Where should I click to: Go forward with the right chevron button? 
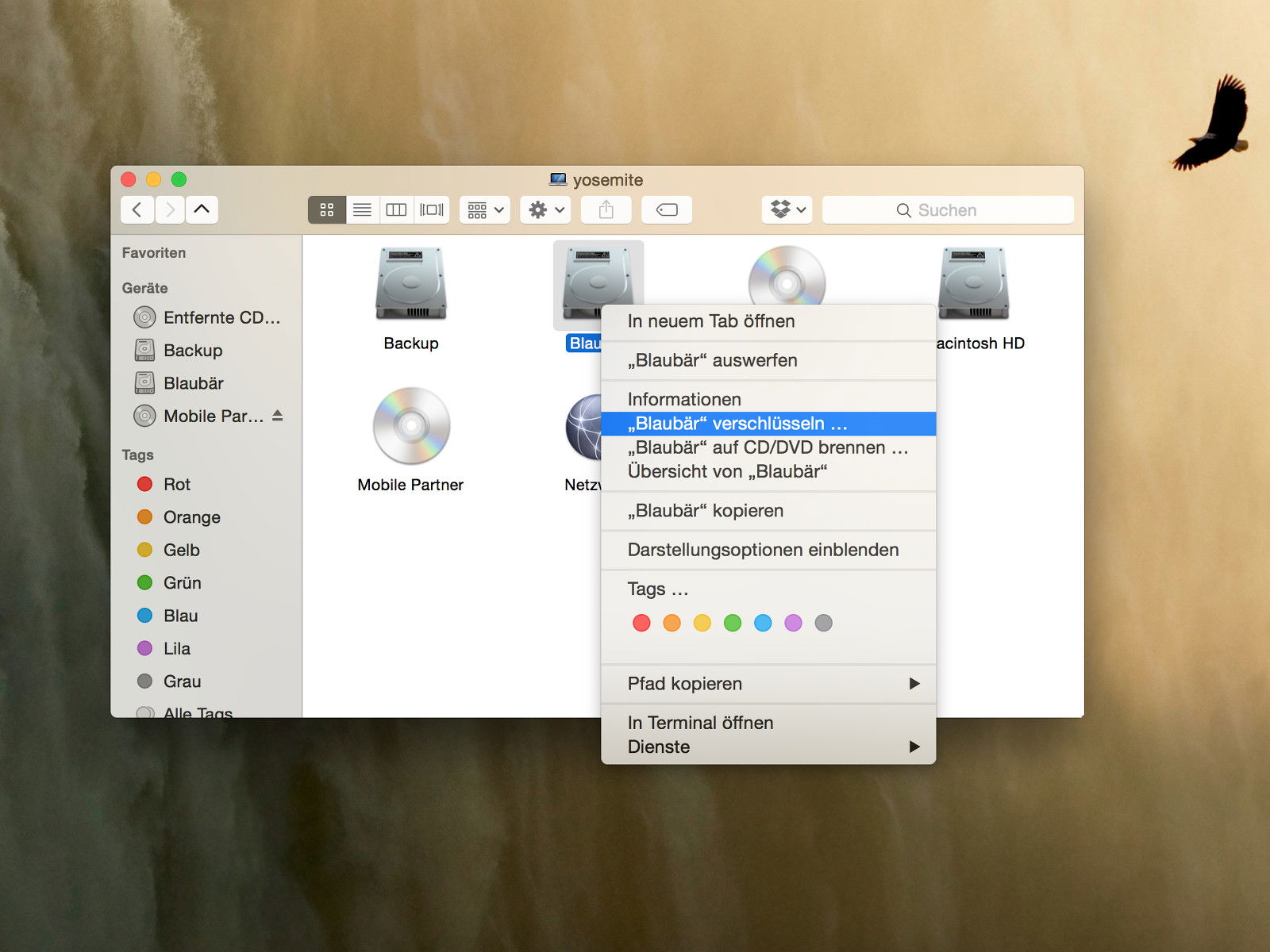tap(170, 209)
